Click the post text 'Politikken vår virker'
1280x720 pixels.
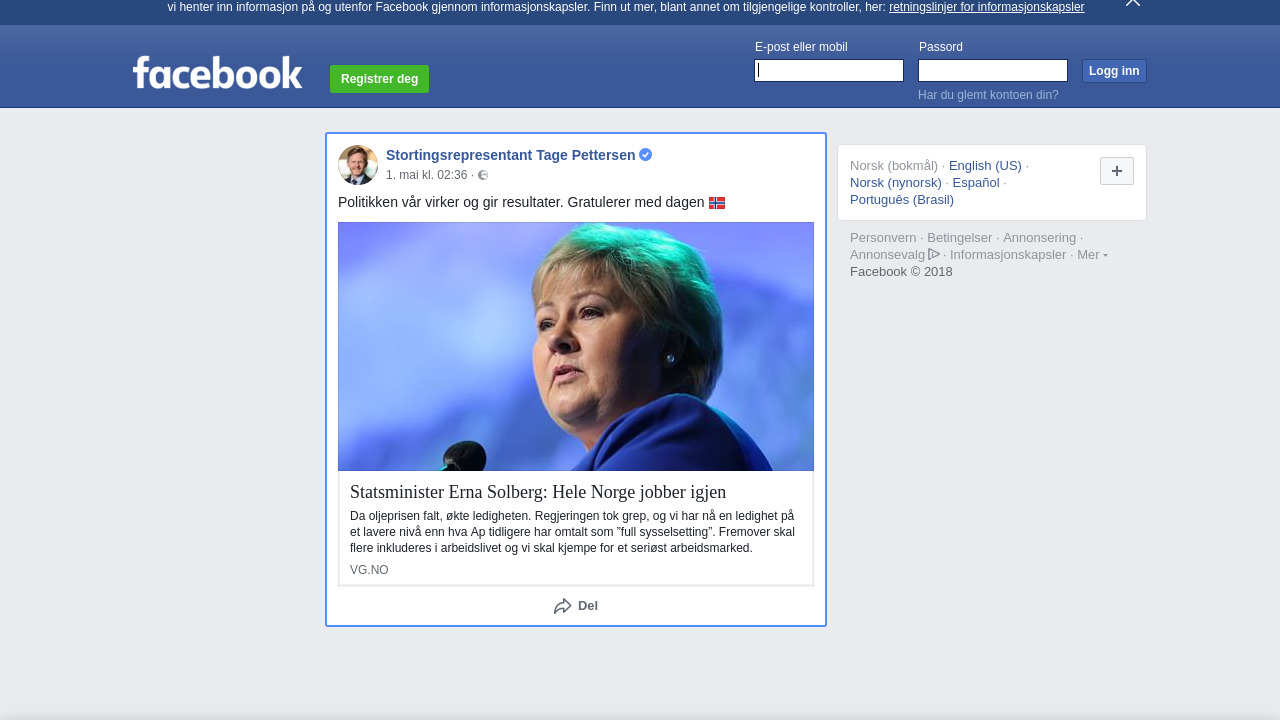521,202
